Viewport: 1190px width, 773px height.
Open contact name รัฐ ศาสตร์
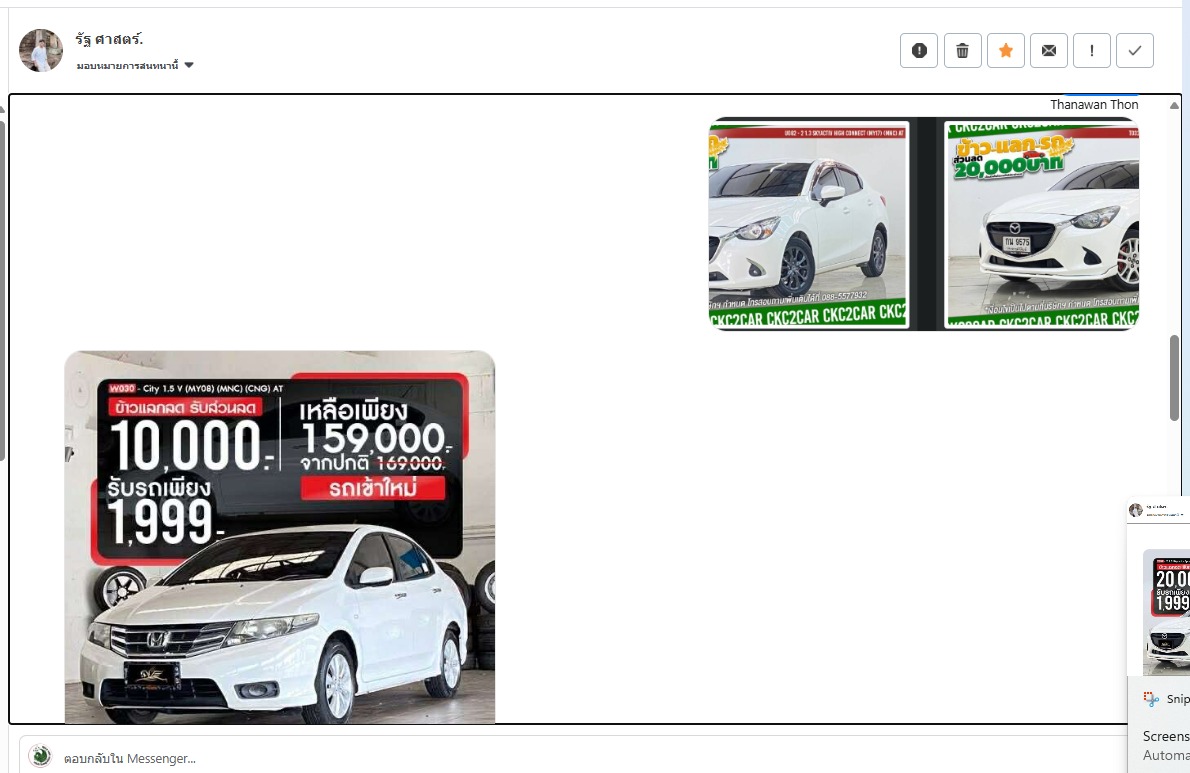tap(109, 39)
